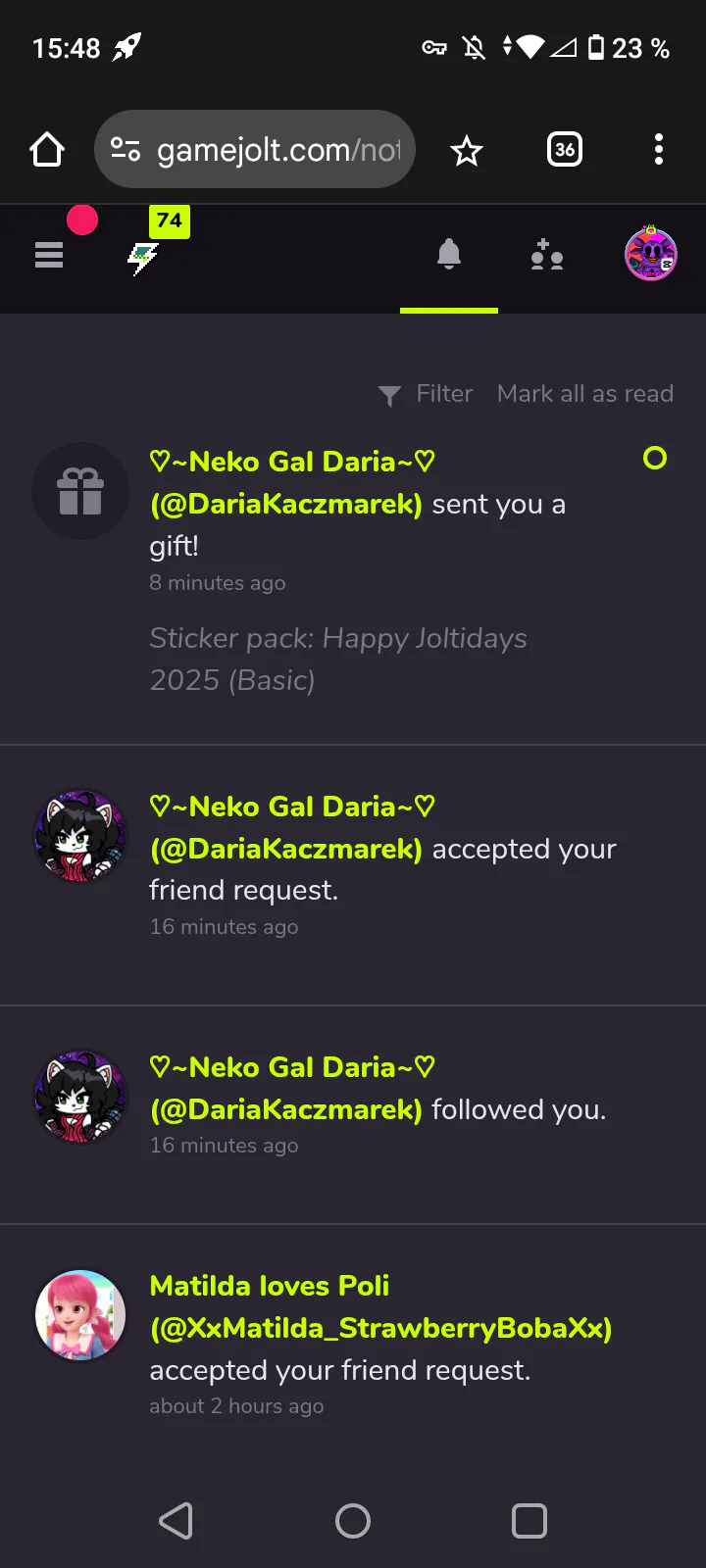Toggle read status circle on gift notification
This screenshot has height=1568, width=706.
(x=655, y=458)
